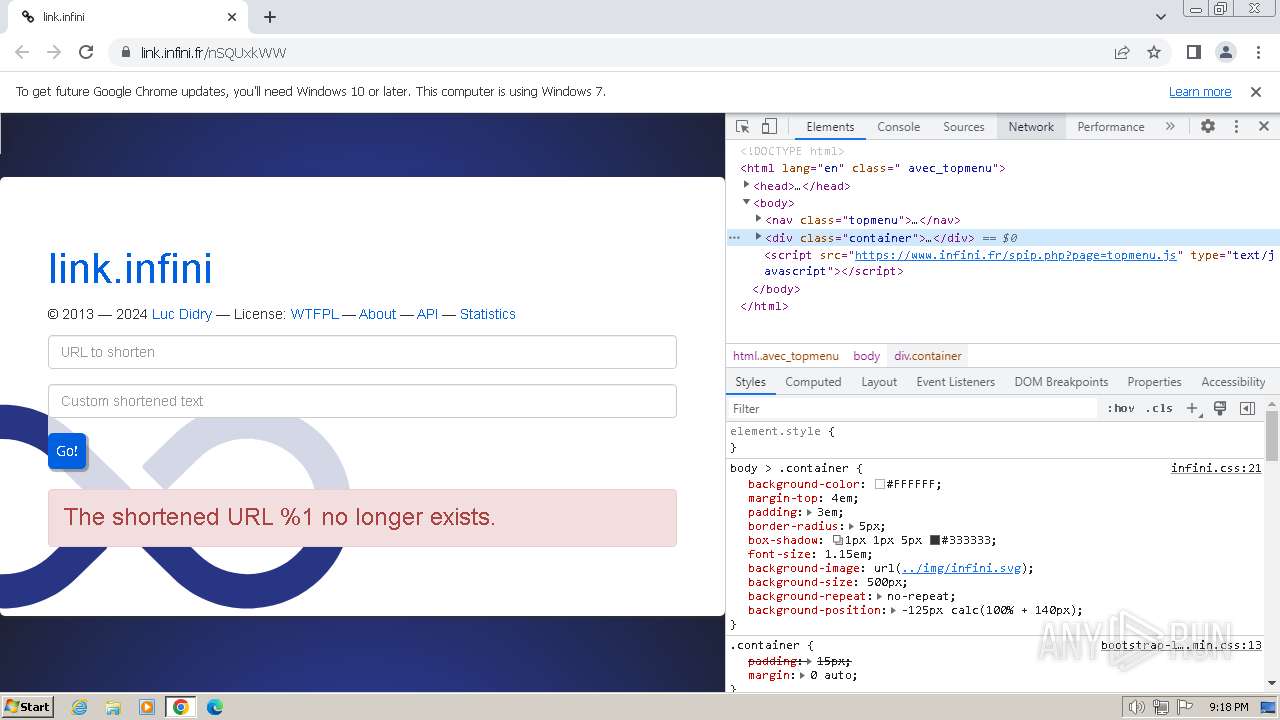The image size is (1280, 720).
Task: Expand the nav topmenu node
Action: tap(758, 219)
